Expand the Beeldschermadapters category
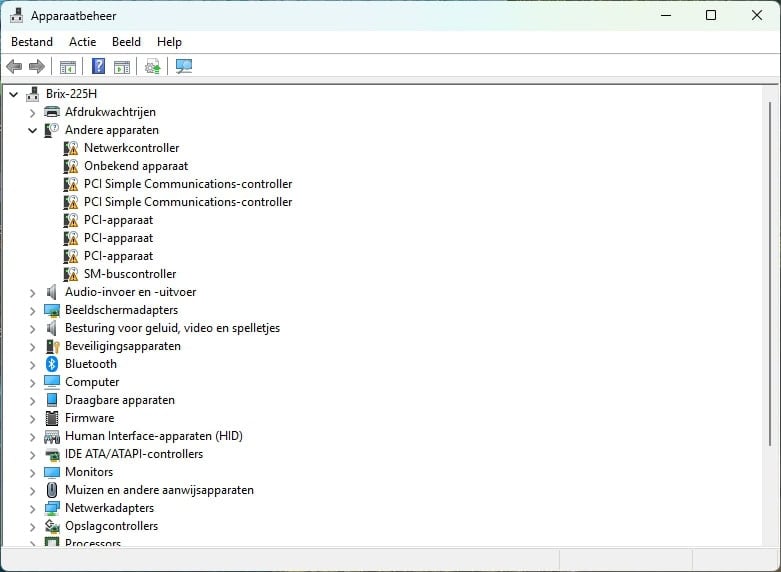The width and height of the screenshot is (781, 572). pos(33,310)
